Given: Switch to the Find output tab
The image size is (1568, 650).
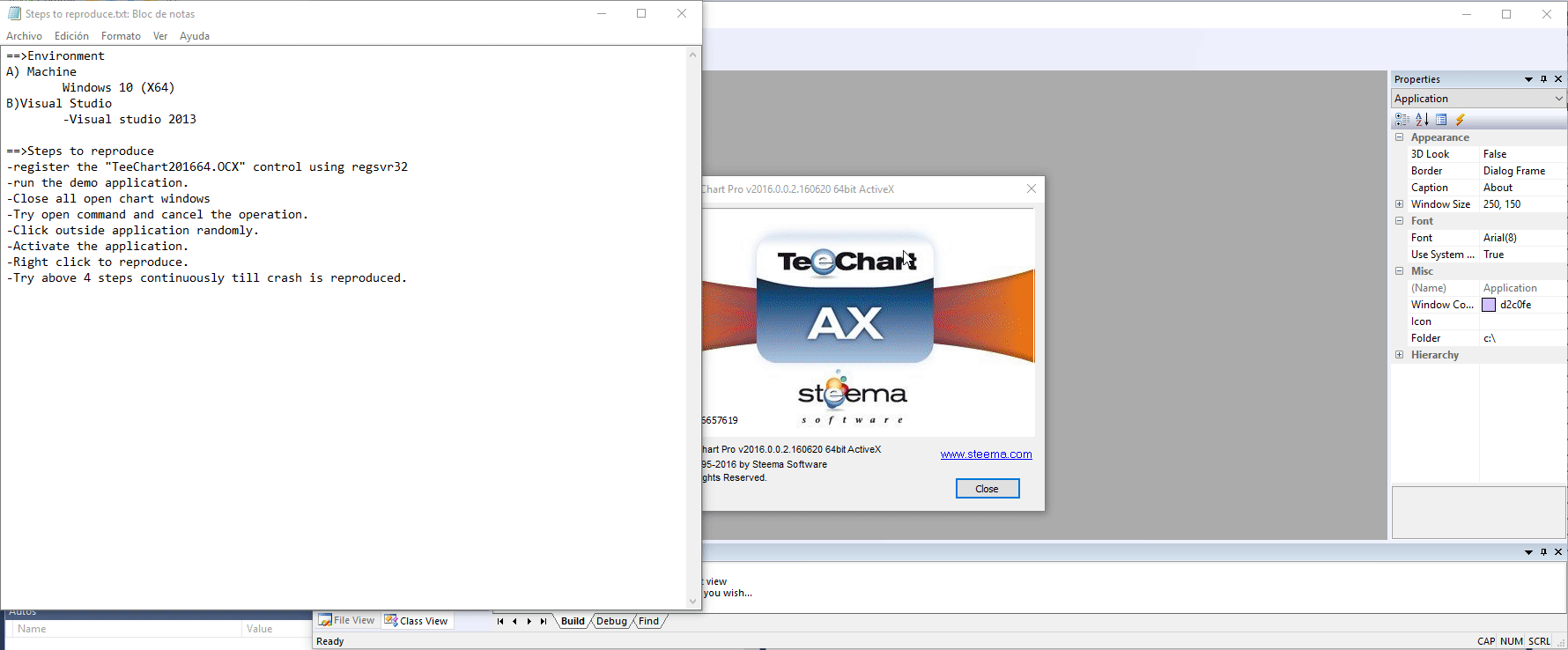Looking at the screenshot, I should (648, 621).
